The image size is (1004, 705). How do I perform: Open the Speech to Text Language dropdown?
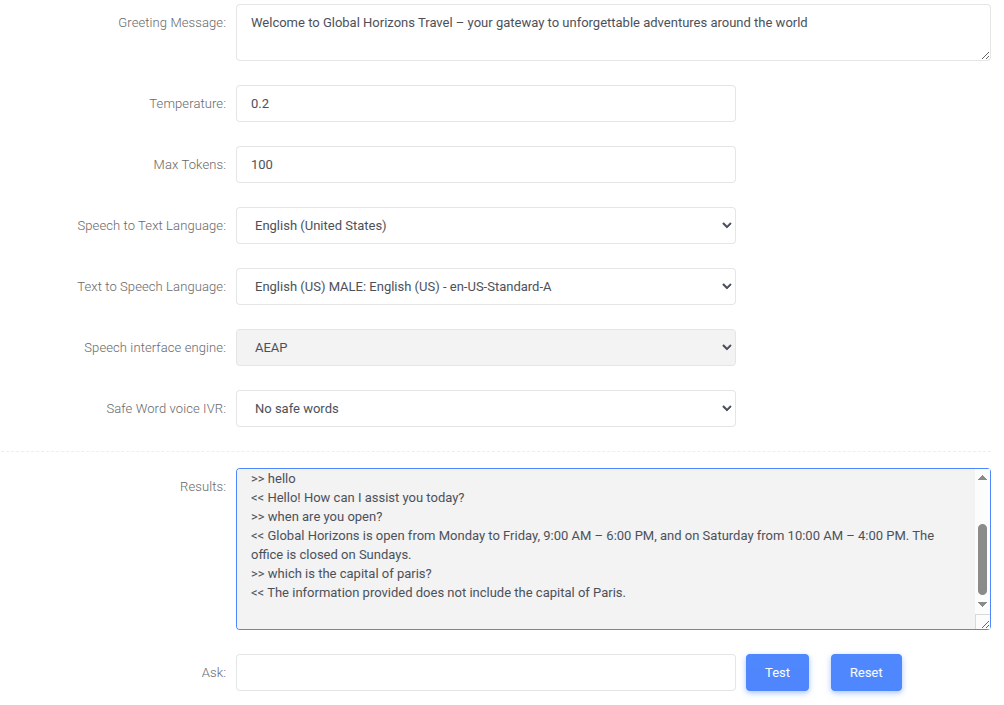(x=485, y=226)
